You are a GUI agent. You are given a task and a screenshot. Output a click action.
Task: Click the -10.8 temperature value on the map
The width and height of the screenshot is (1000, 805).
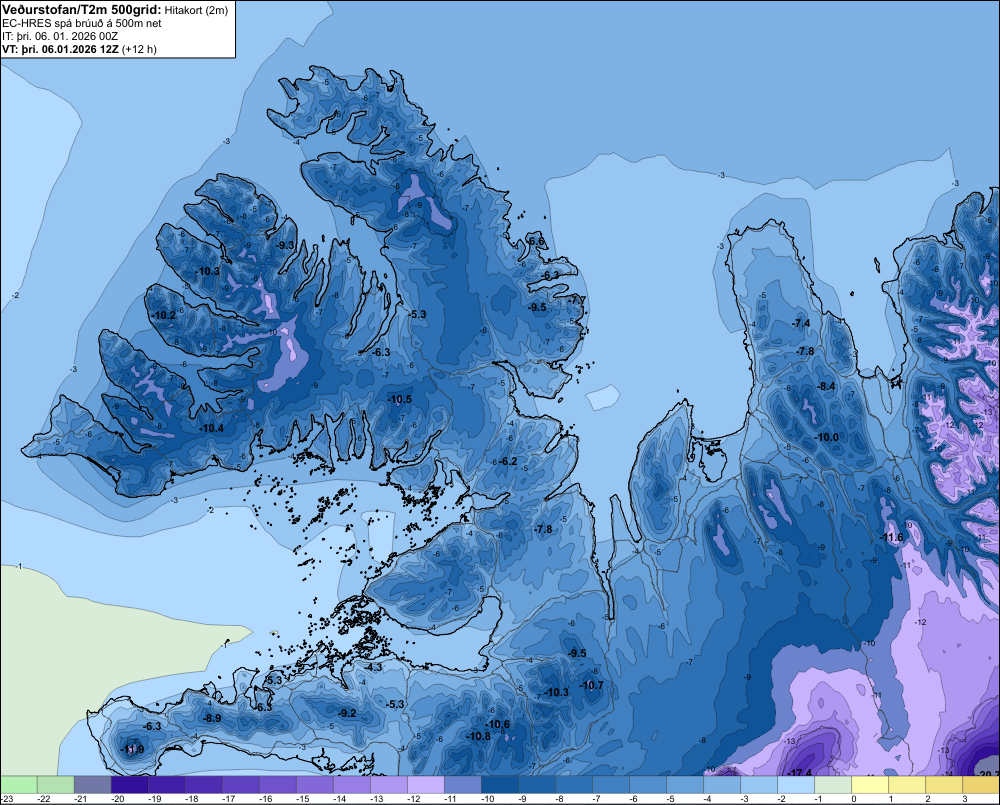point(478,736)
